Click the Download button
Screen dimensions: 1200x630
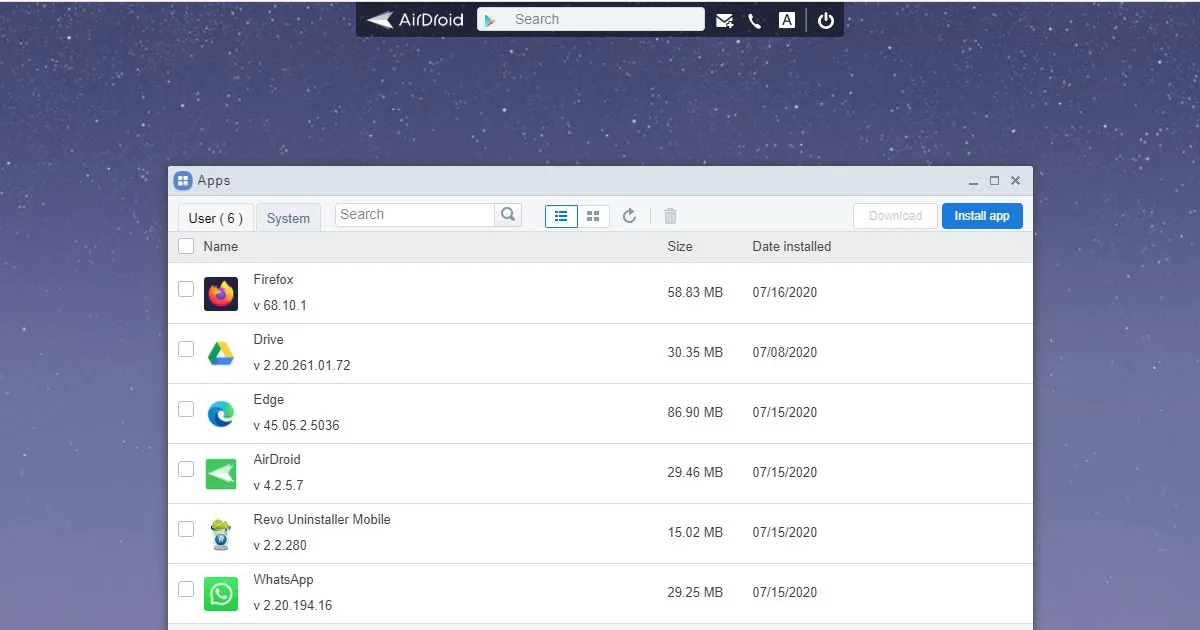(895, 216)
